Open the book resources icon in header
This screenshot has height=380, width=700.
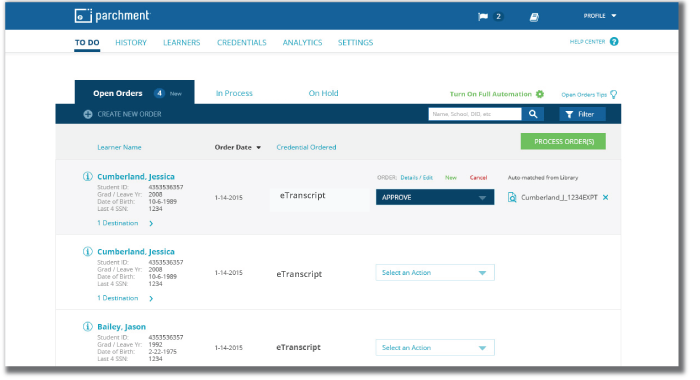tap(534, 17)
